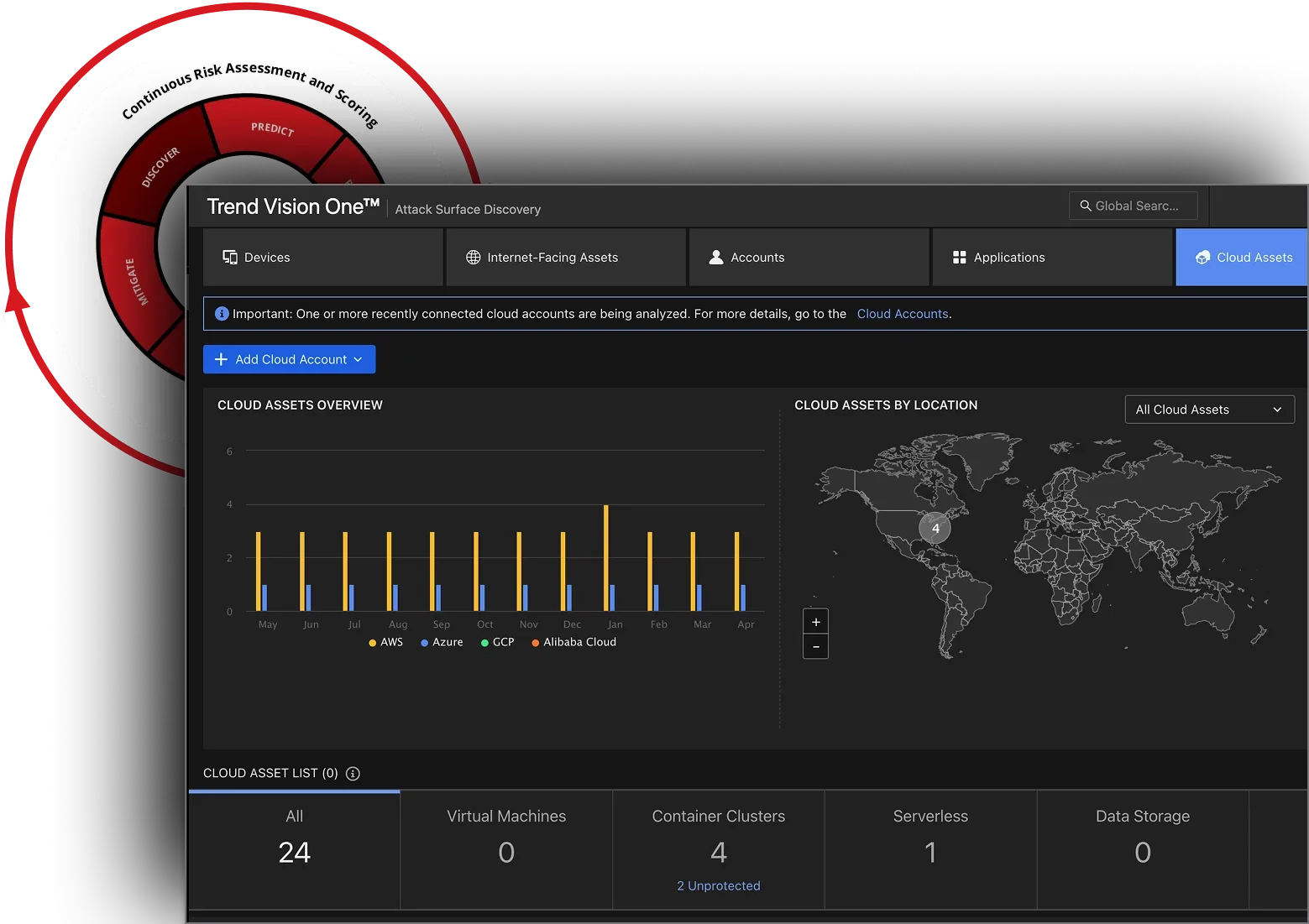
Task: Toggle GCP legend swatch in chart
Action: click(484, 643)
